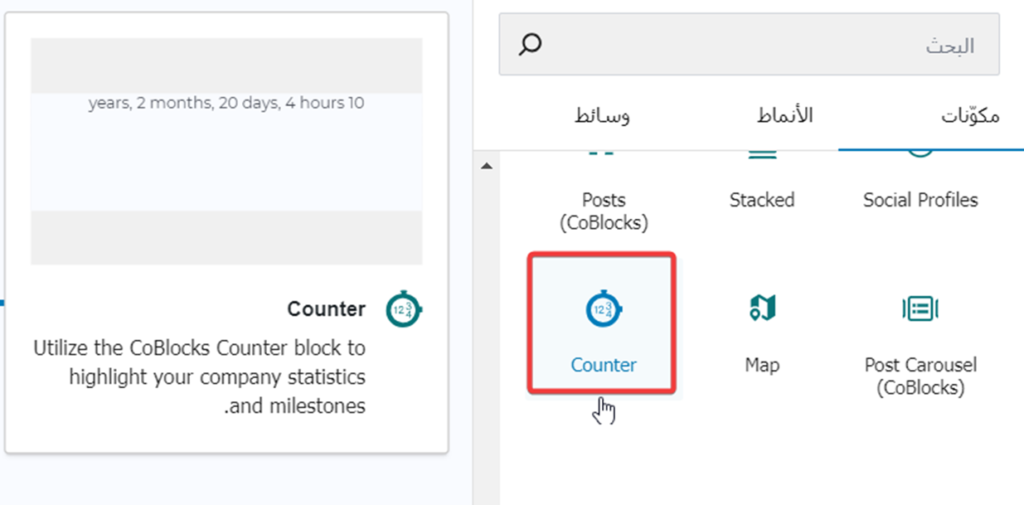1024x505 pixels.
Task: Select the Map block icon
Action: click(x=762, y=309)
